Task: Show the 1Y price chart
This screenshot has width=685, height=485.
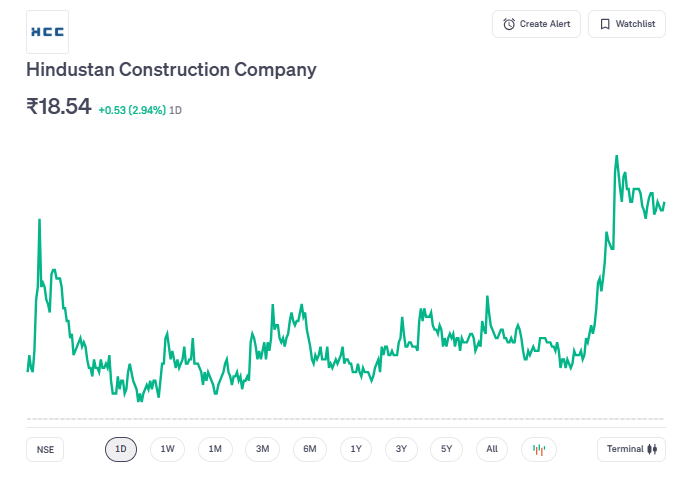Action: (x=356, y=449)
